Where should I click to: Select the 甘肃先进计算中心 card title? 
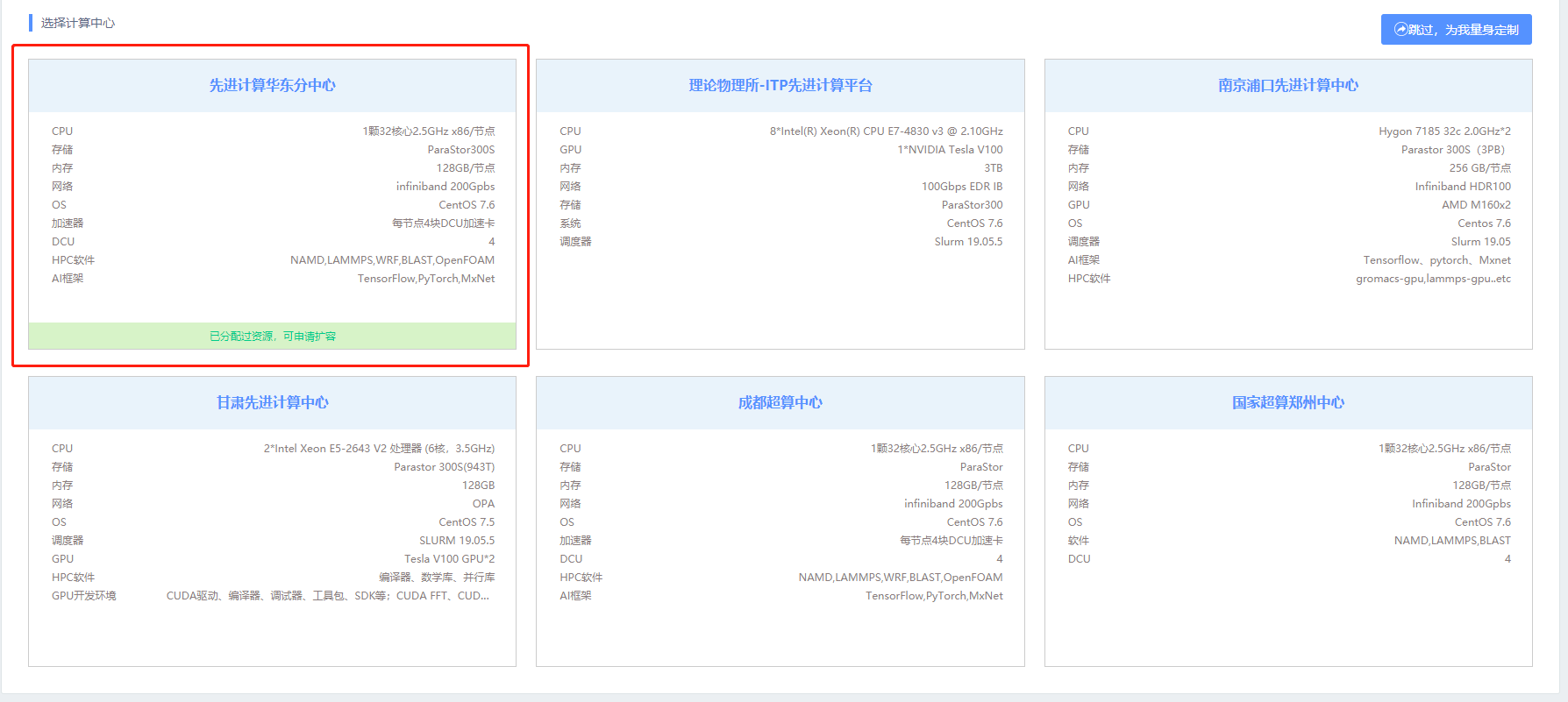point(272,402)
